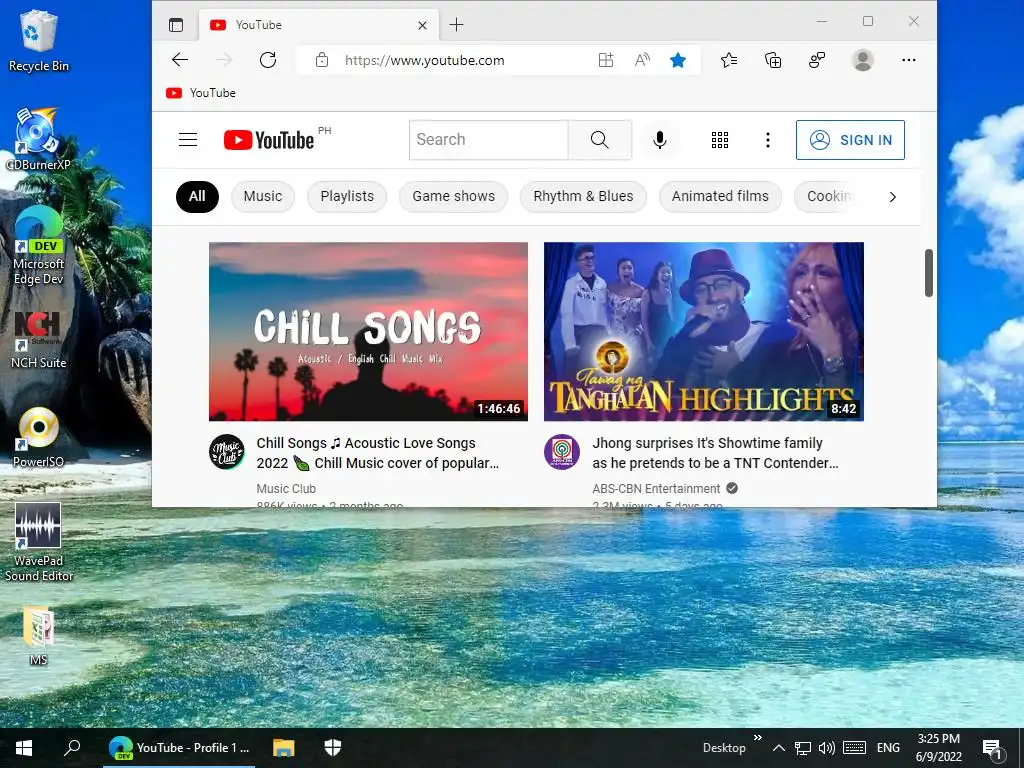This screenshot has height=768, width=1024.
Task: Select the Music category chip
Action: click(x=263, y=197)
